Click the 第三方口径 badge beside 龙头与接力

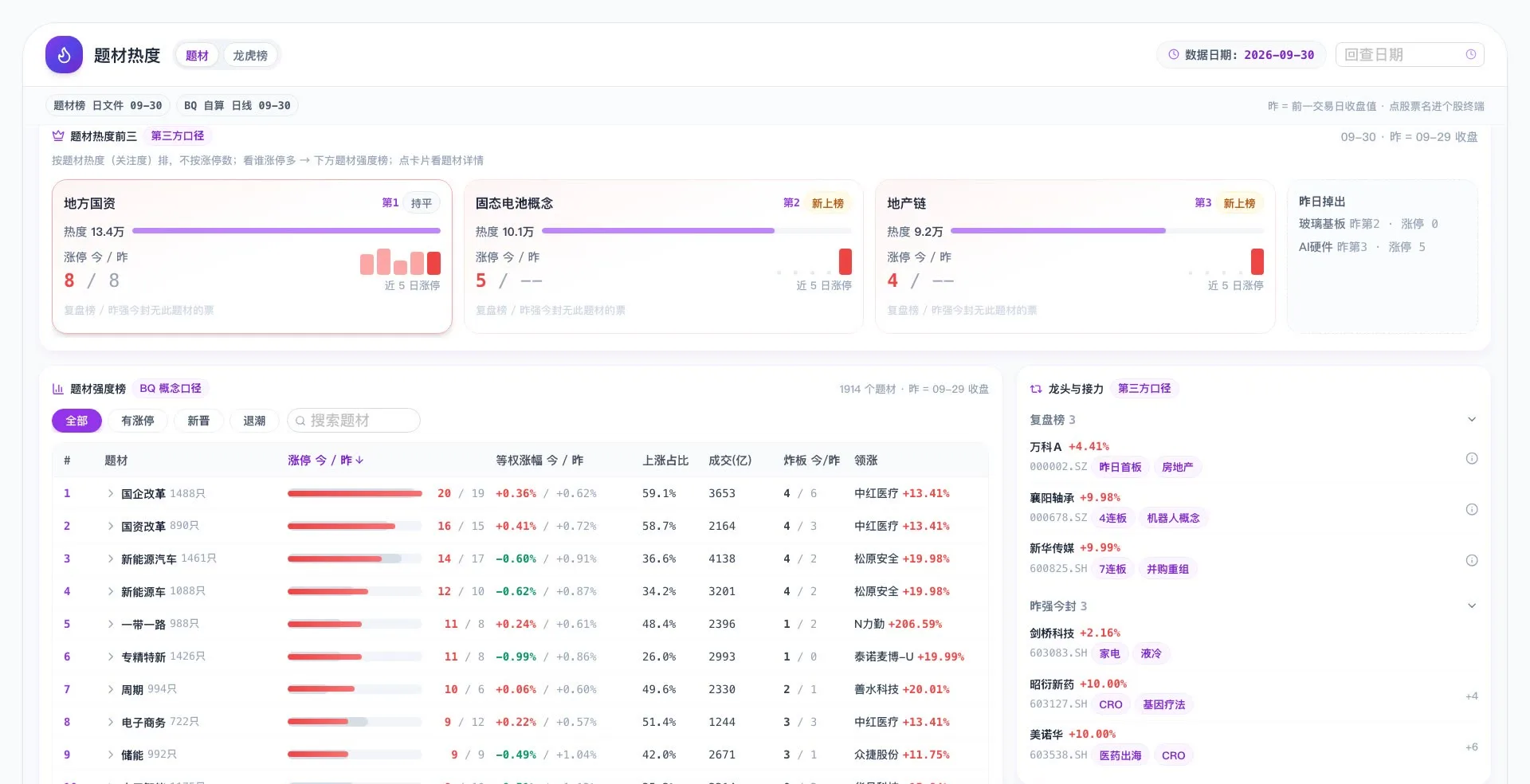[x=1144, y=389]
